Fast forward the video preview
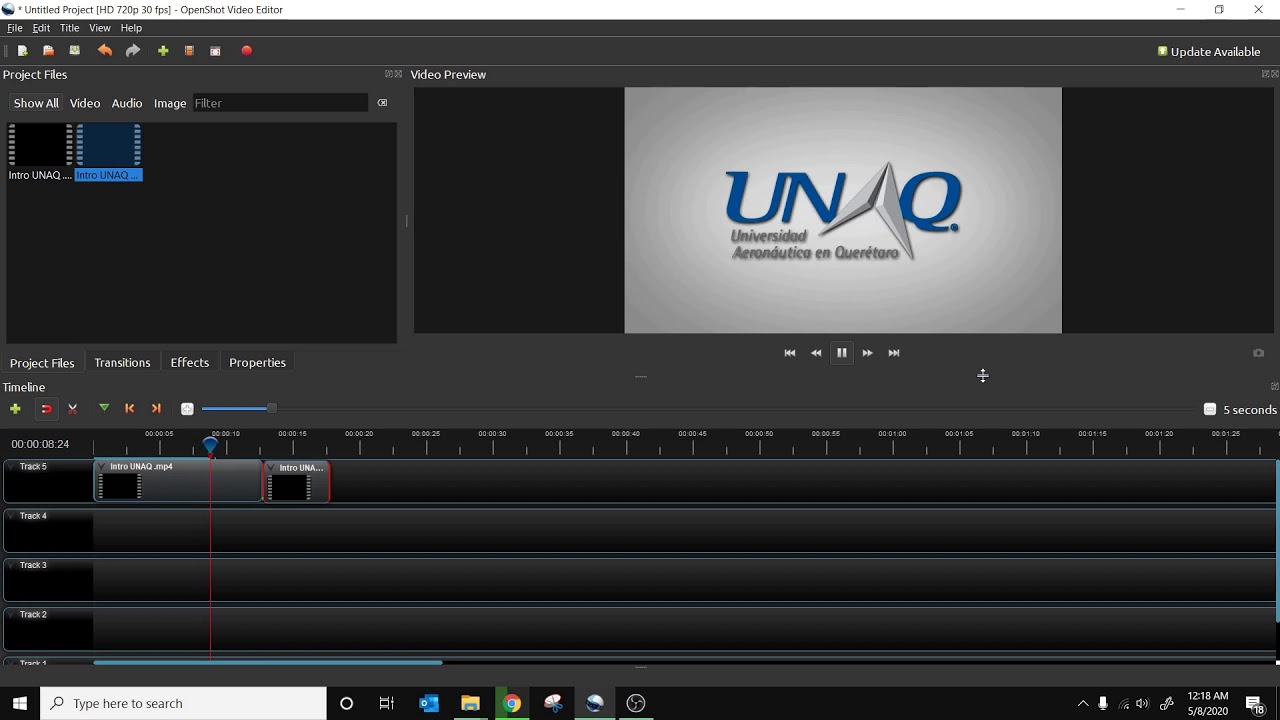 [x=868, y=353]
